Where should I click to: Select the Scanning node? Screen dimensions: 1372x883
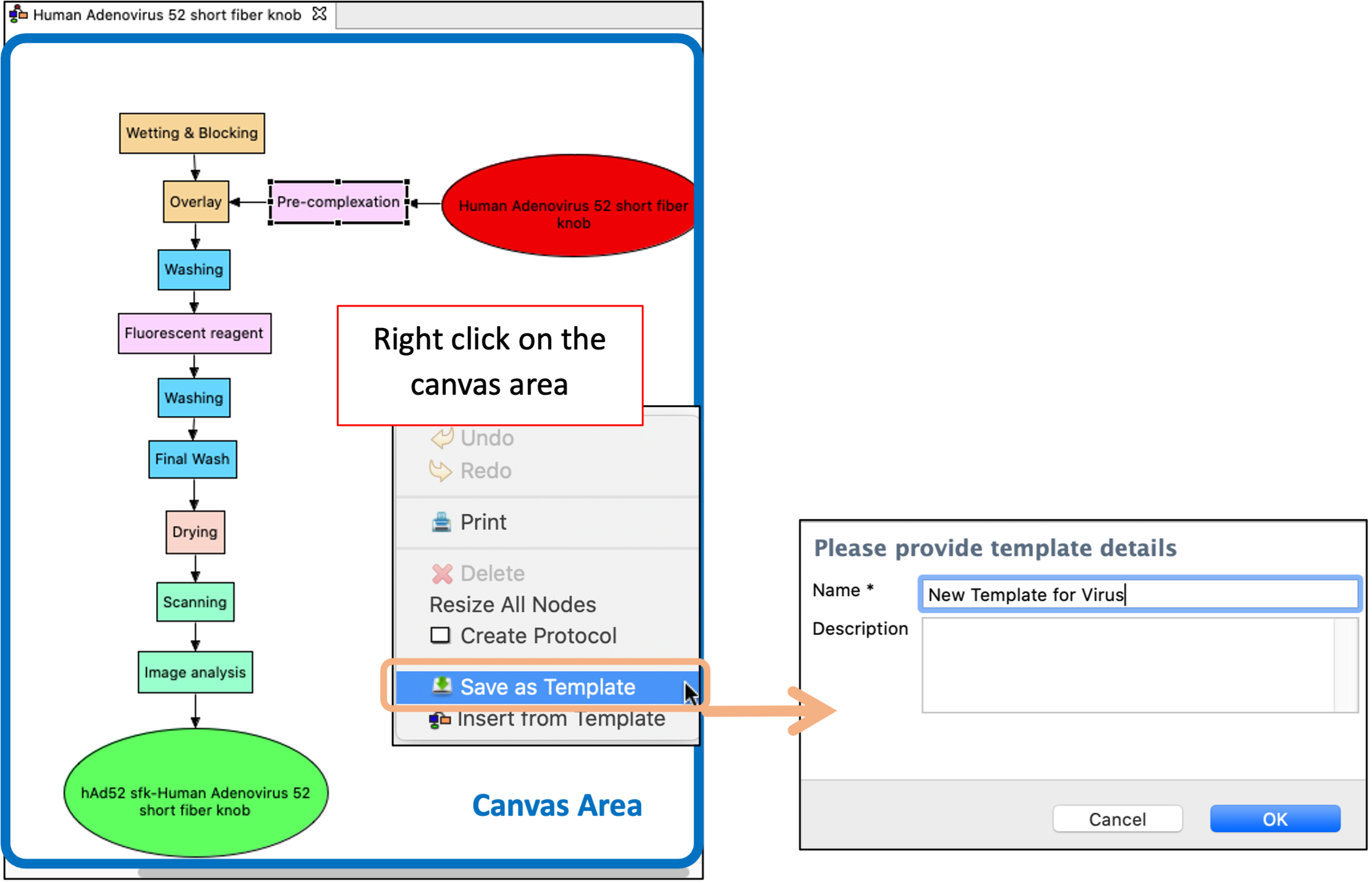tap(195, 602)
